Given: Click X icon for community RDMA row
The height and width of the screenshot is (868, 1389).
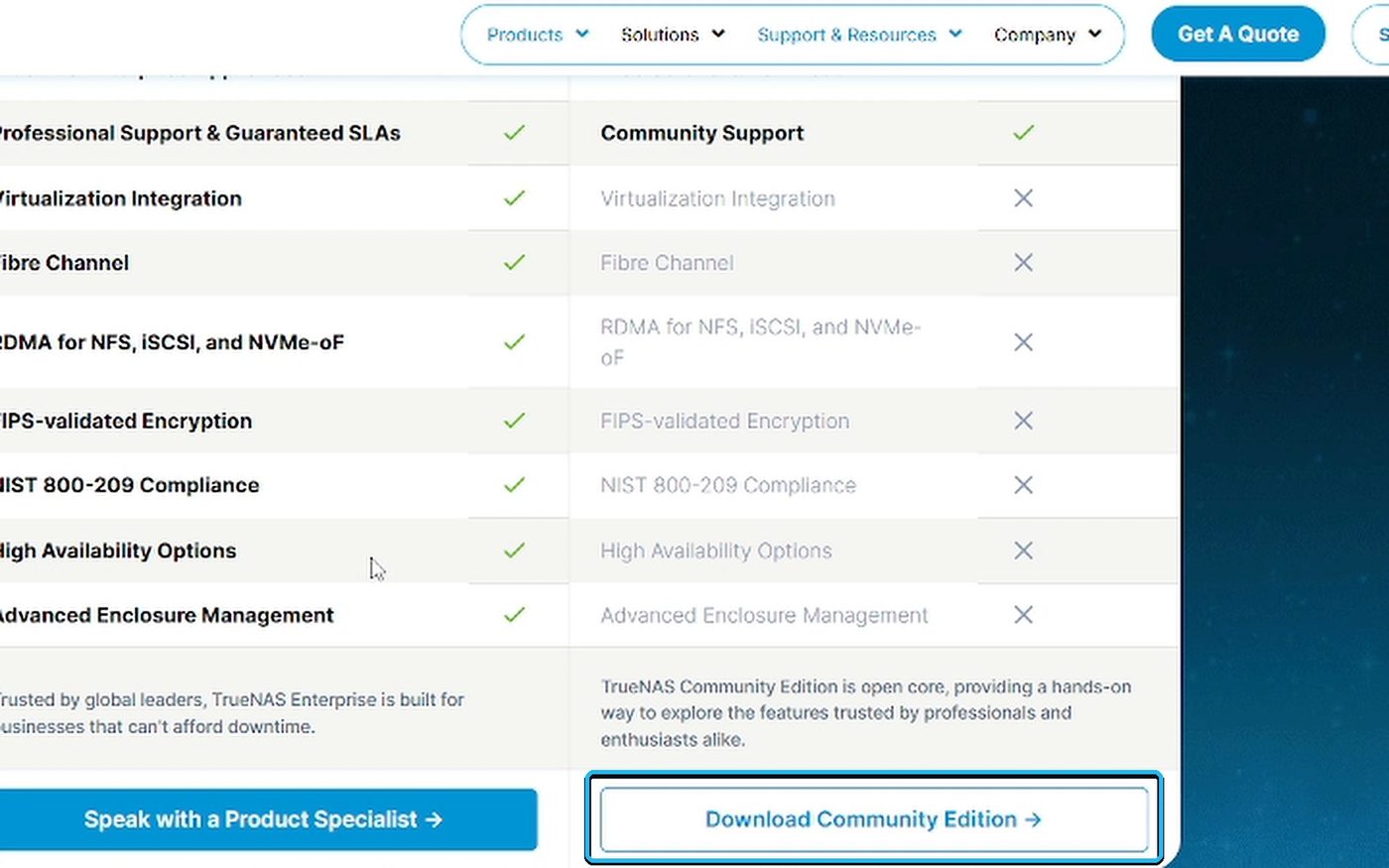Looking at the screenshot, I should point(1023,342).
